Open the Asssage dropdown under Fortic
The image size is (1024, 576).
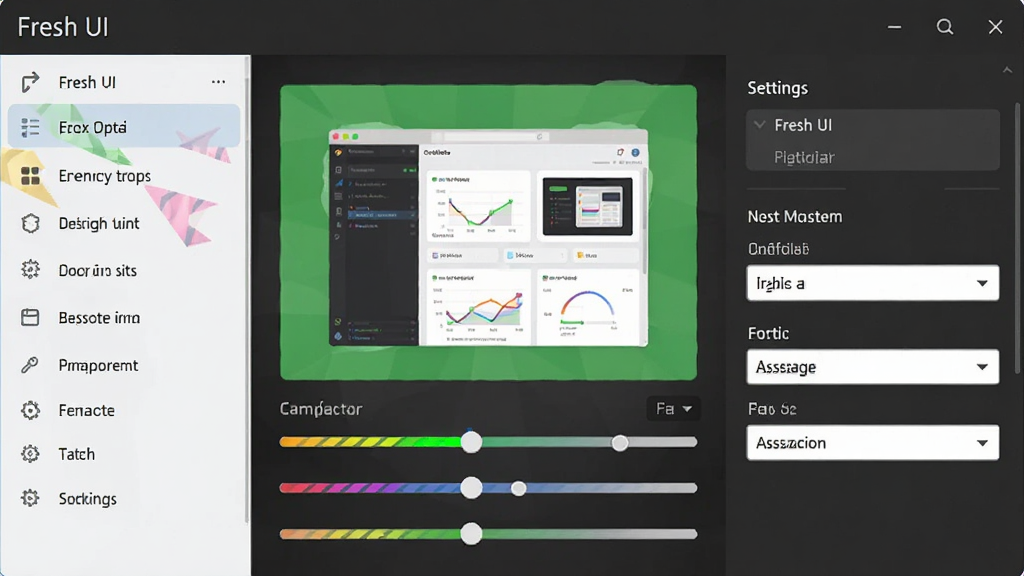click(872, 366)
